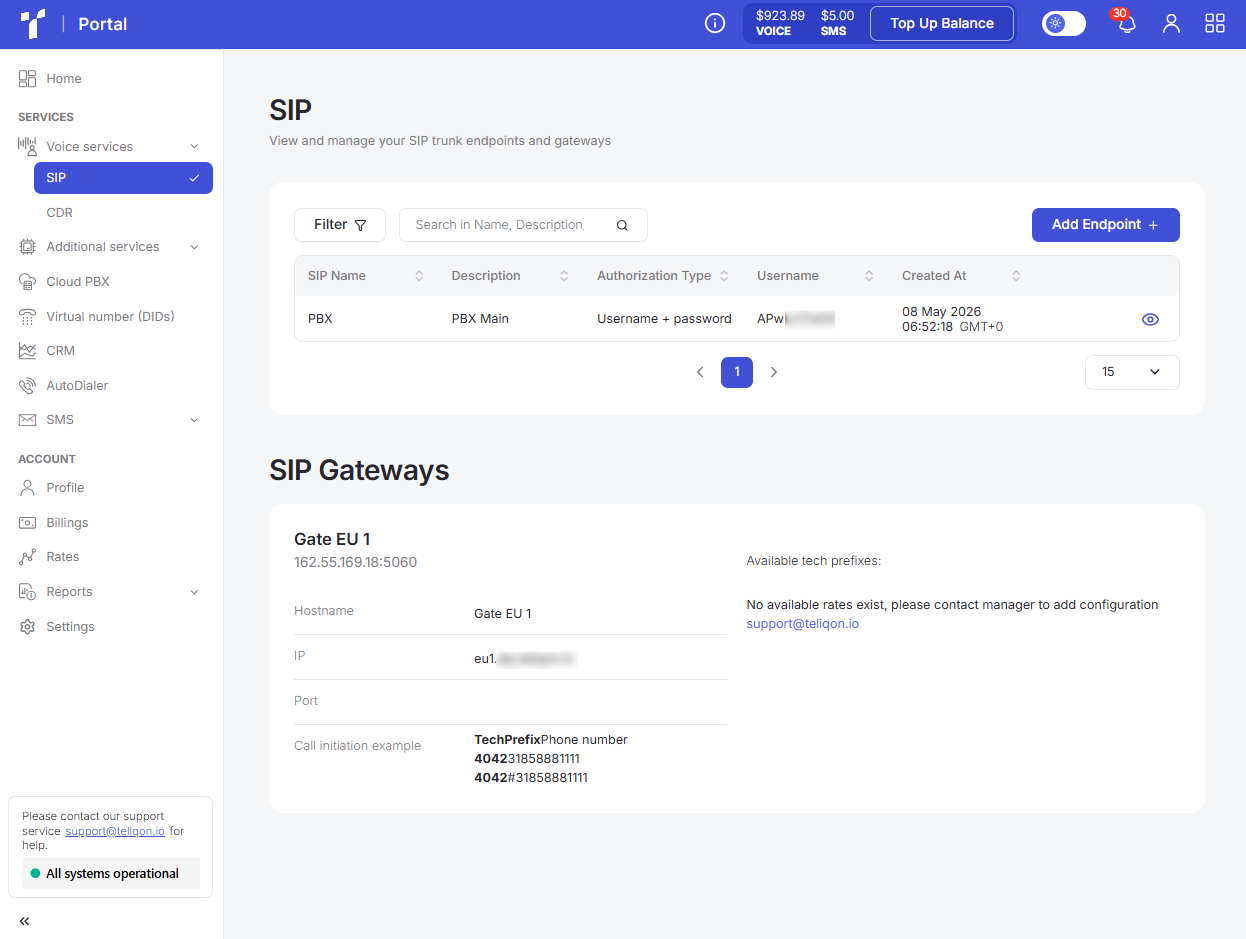Click the SMS envelope icon
This screenshot has width=1246, height=939.
tap(28, 420)
